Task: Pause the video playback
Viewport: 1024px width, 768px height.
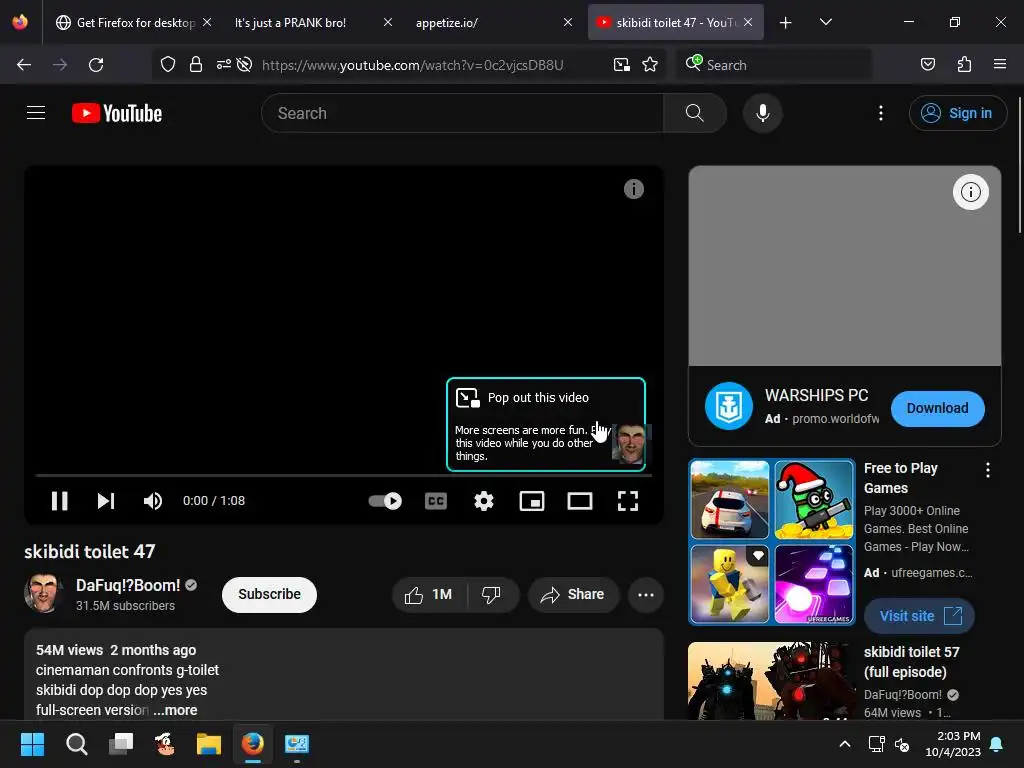Action: 59,501
